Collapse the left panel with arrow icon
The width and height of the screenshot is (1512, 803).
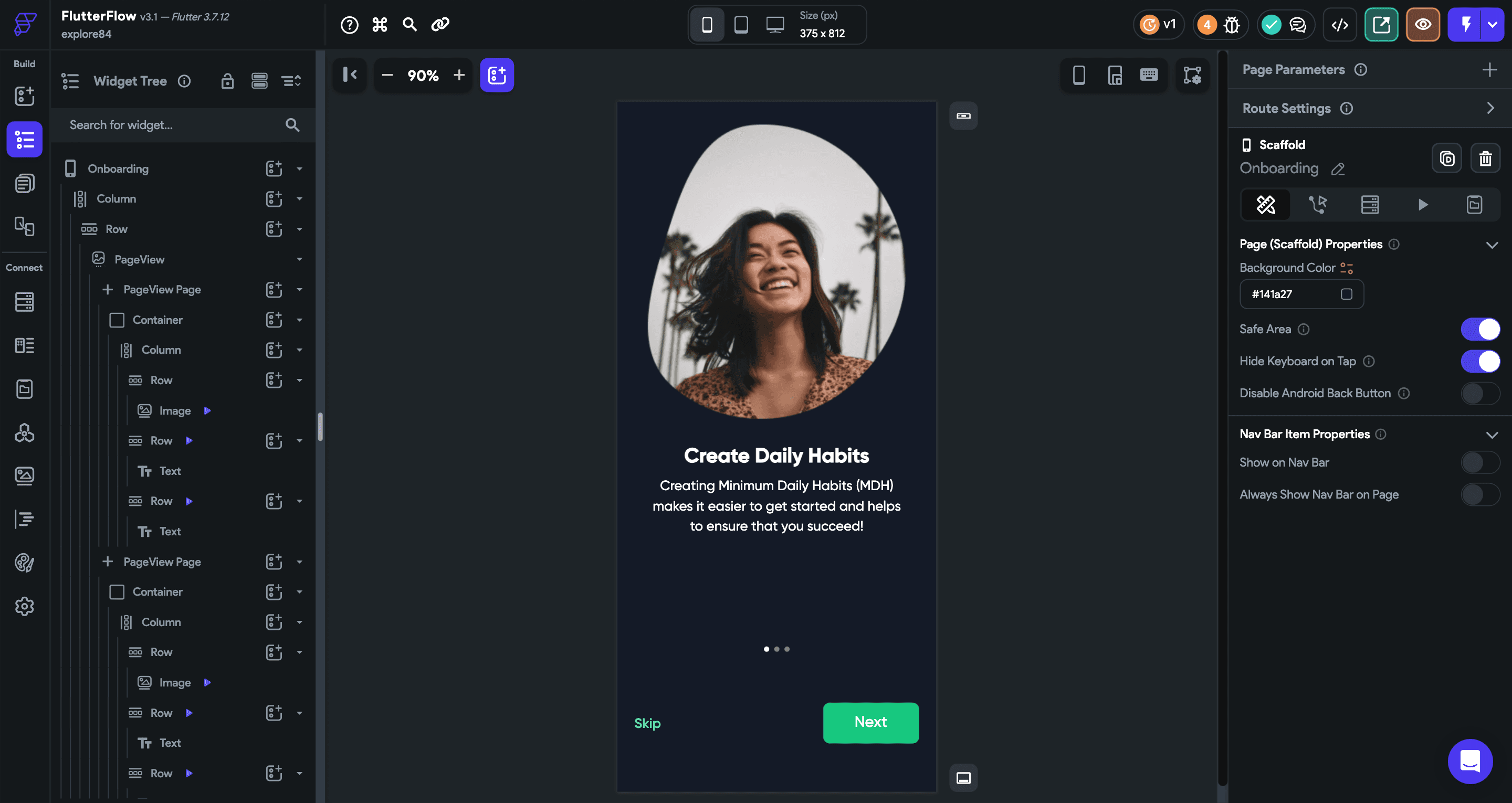tap(350, 75)
